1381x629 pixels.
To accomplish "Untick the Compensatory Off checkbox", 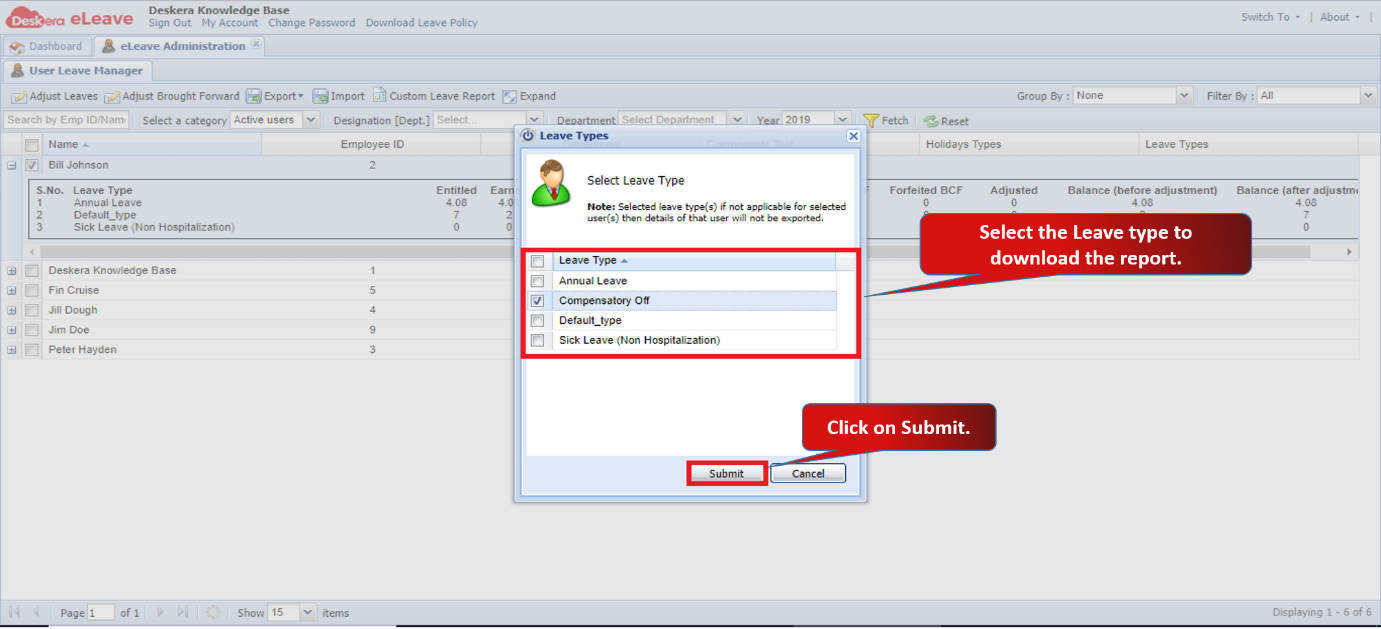I will (x=538, y=301).
